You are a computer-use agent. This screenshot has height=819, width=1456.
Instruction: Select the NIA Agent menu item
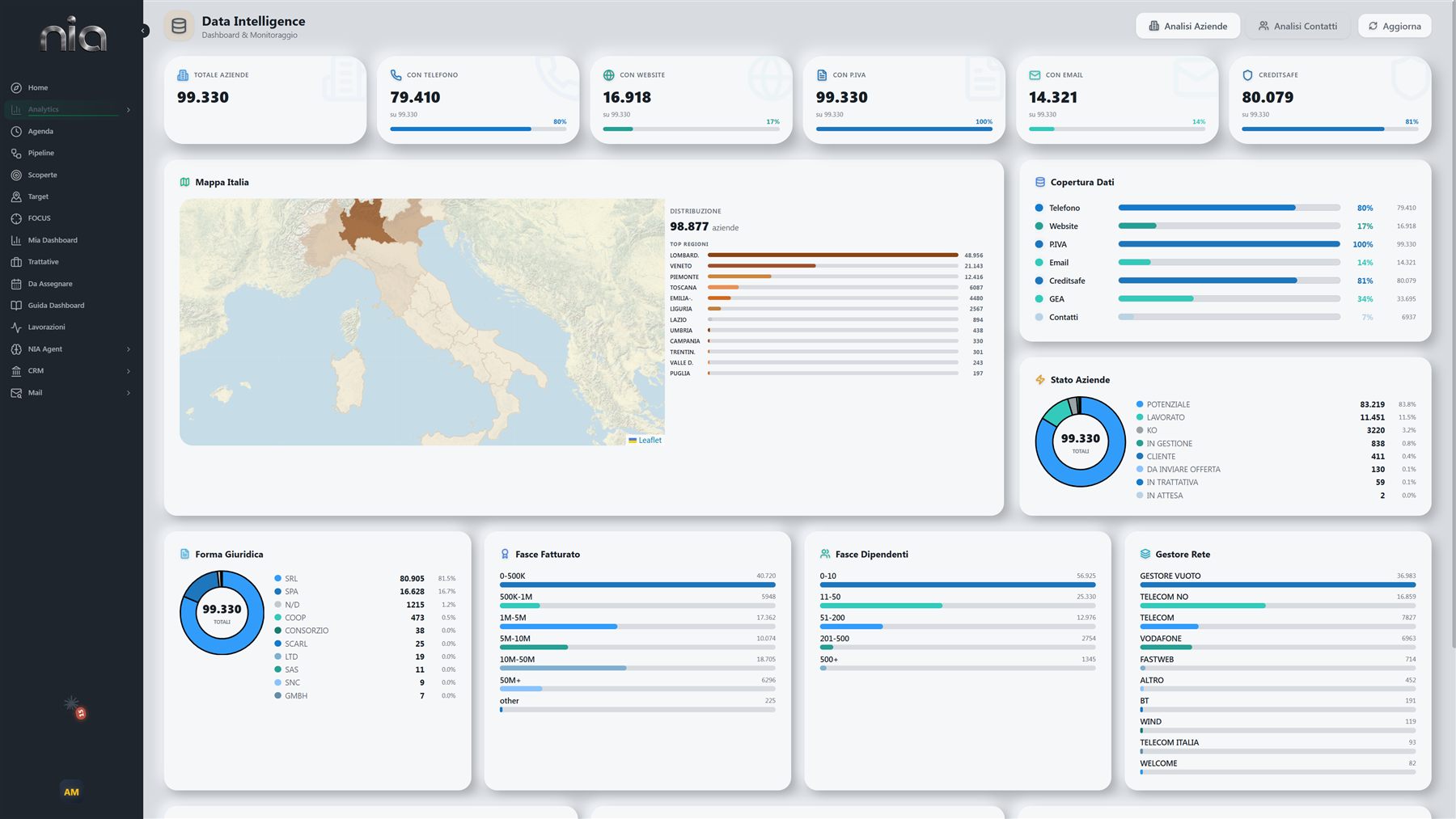[x=70, y=349]
